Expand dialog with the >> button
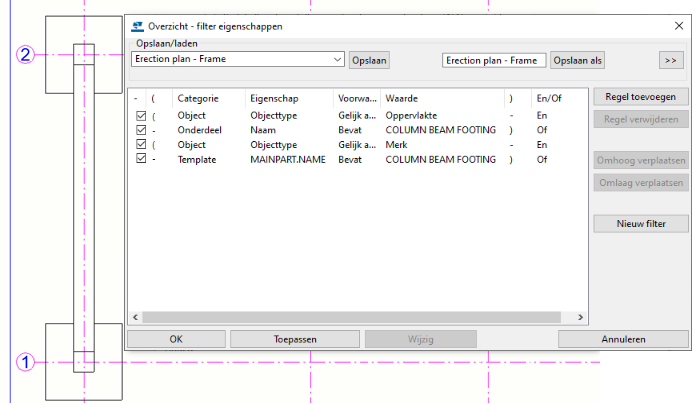695x404 pixels. (x=670, y=60)
